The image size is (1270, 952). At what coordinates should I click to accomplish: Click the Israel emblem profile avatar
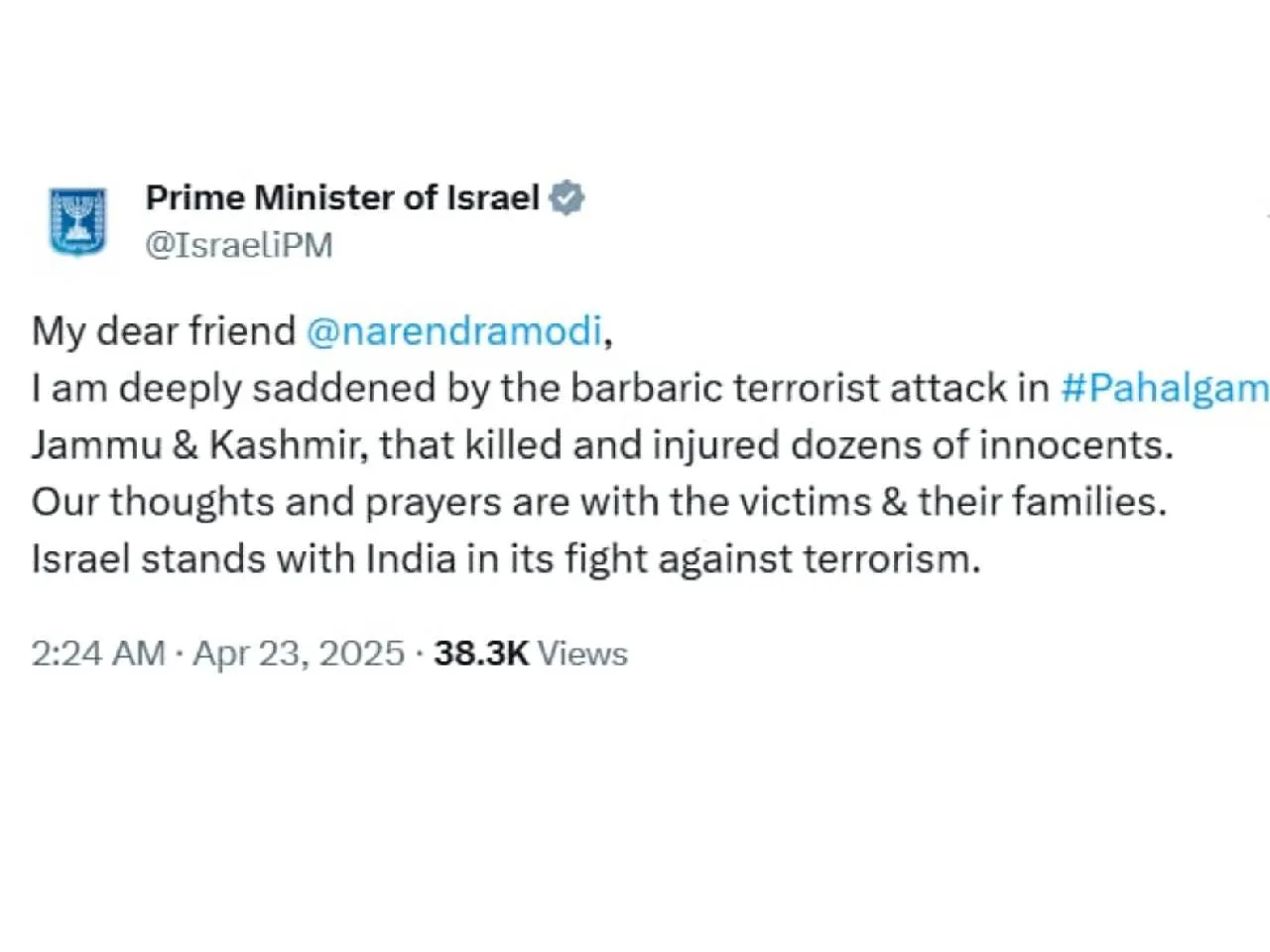[77, 221]
